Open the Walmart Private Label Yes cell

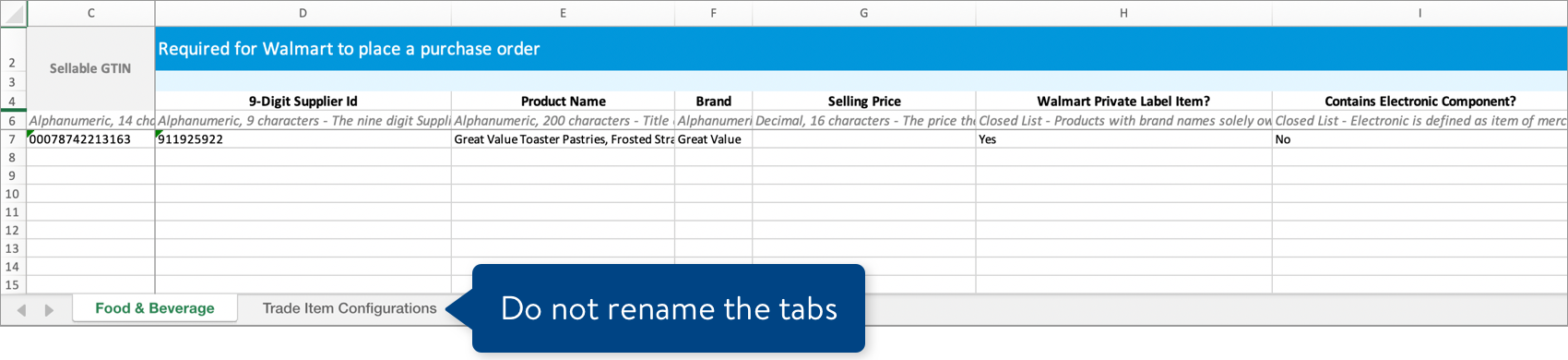[x=1123, y=139]
